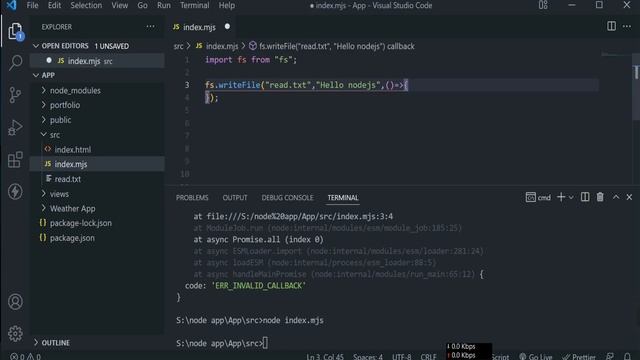Click the Explorer more actions ellipsis
Viewport: 640px width, 360px height.
[150, 27]
